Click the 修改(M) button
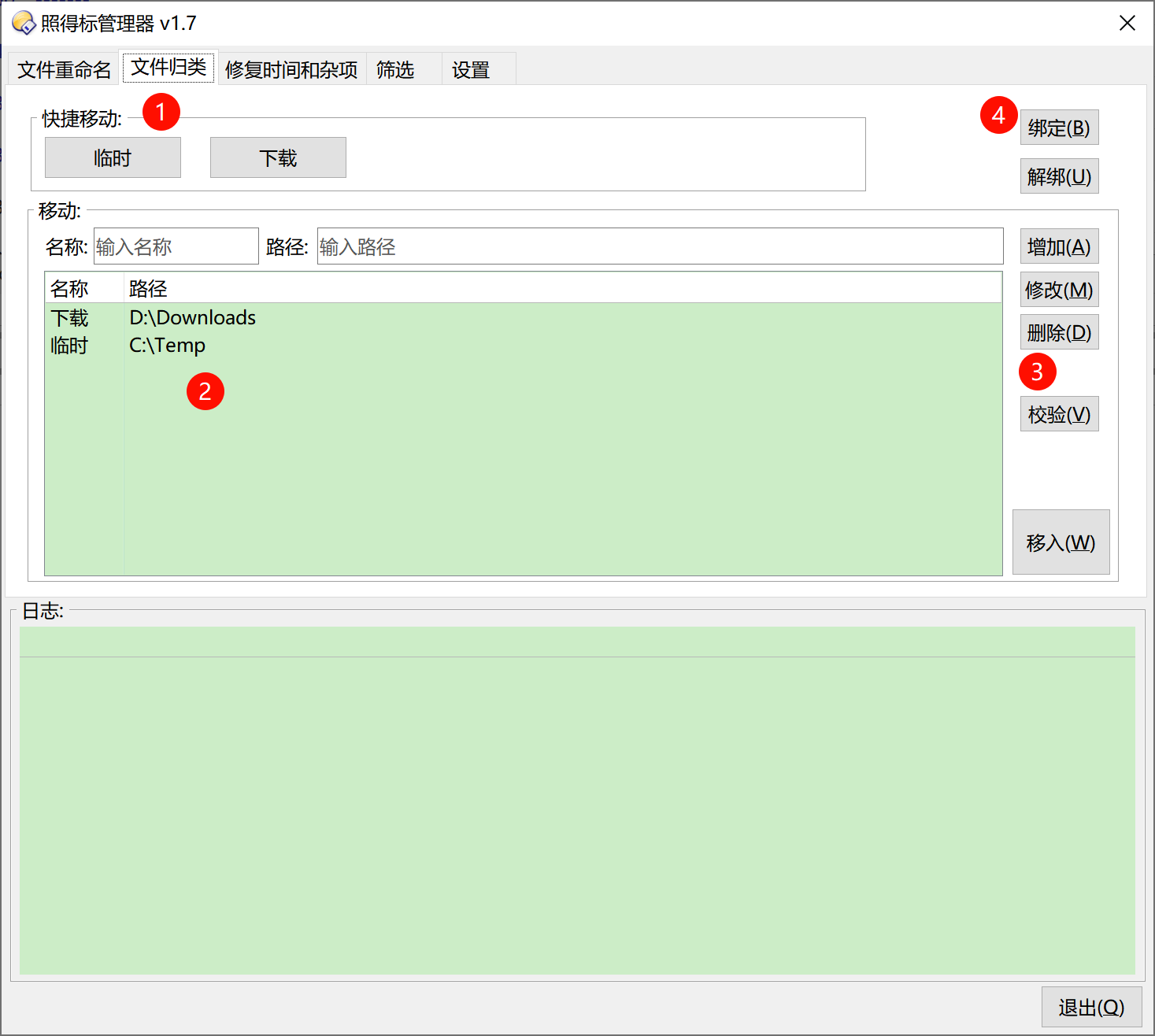Viewport: 1155px width, 1036px height. coord(1059,290)
